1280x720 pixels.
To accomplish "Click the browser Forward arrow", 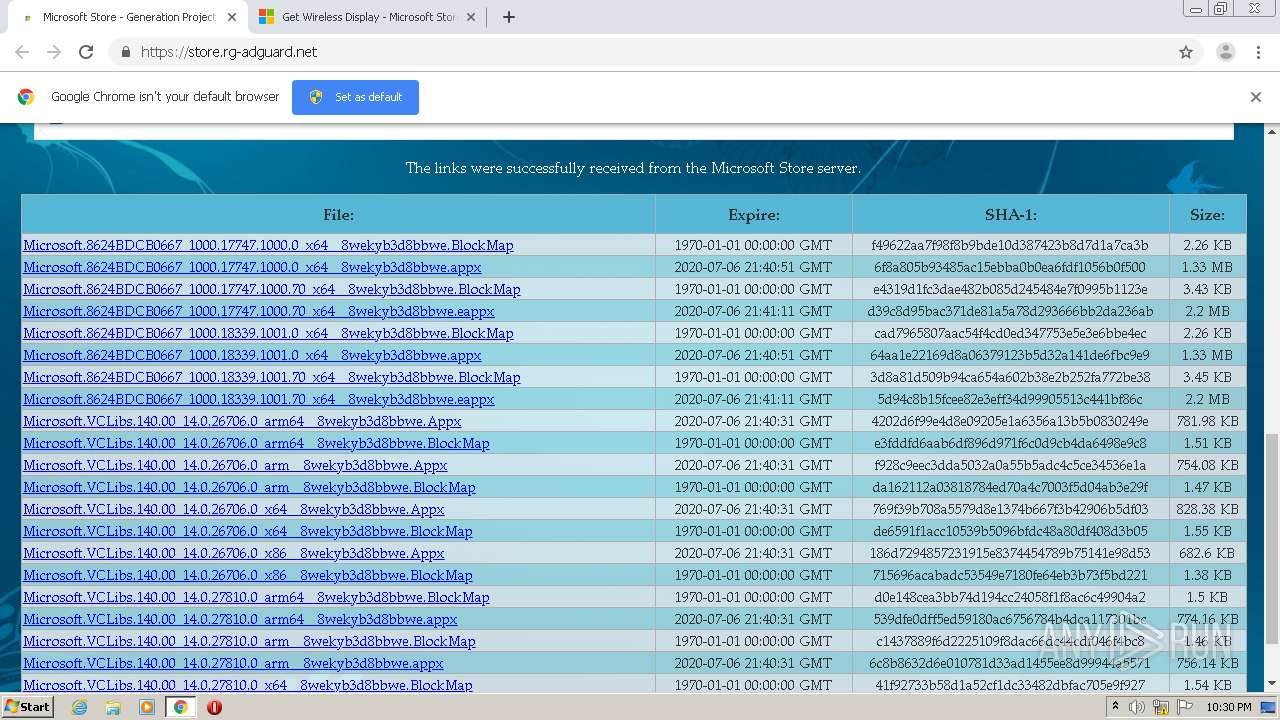I will 54,52.
